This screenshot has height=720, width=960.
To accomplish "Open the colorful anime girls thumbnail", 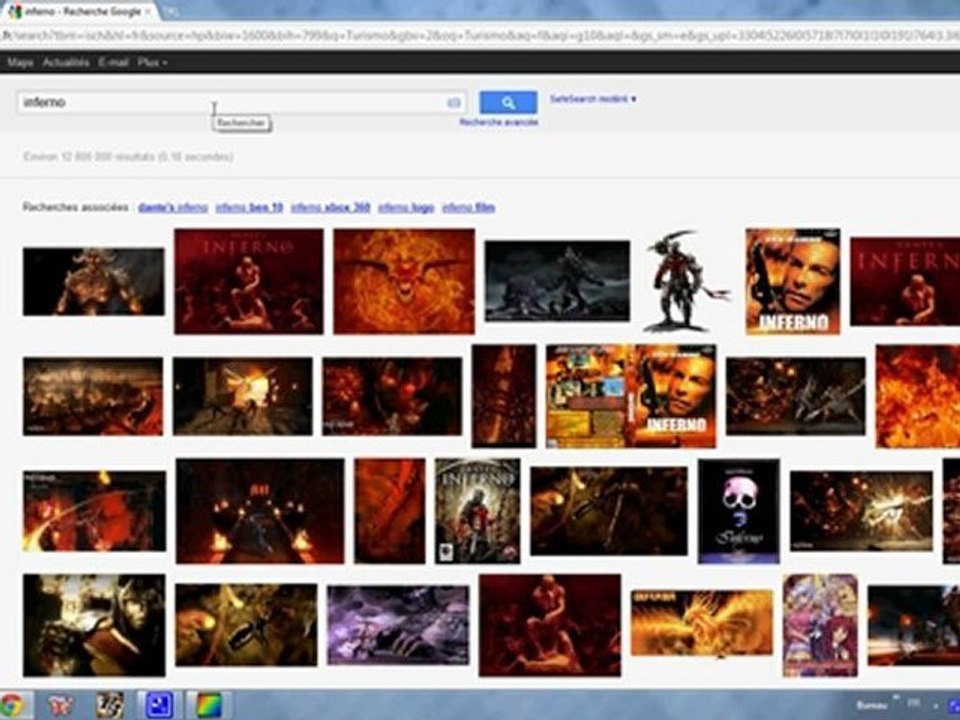I will [x=820, y=625].
